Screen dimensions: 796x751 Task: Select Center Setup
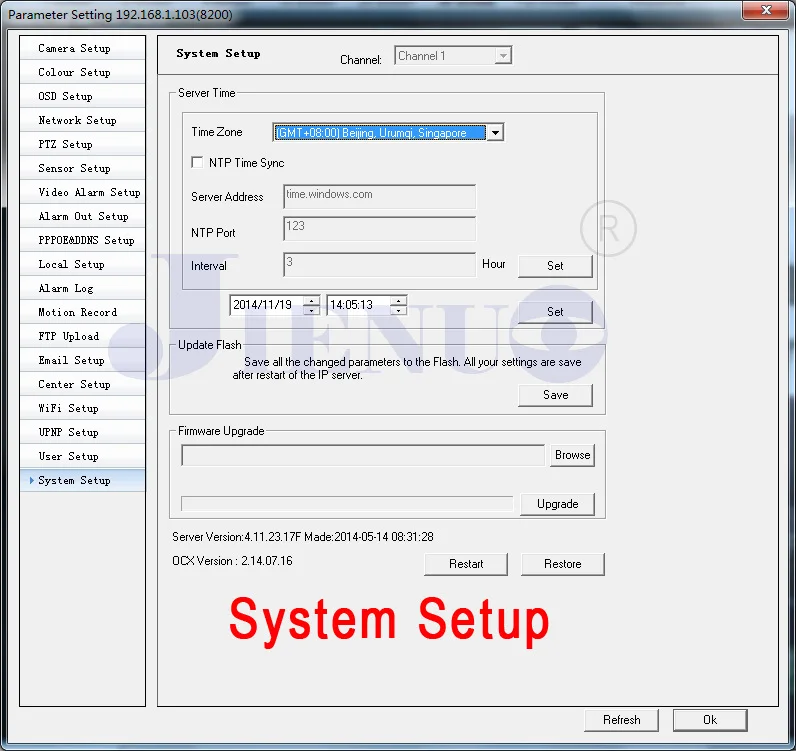(x=82, y=384)
